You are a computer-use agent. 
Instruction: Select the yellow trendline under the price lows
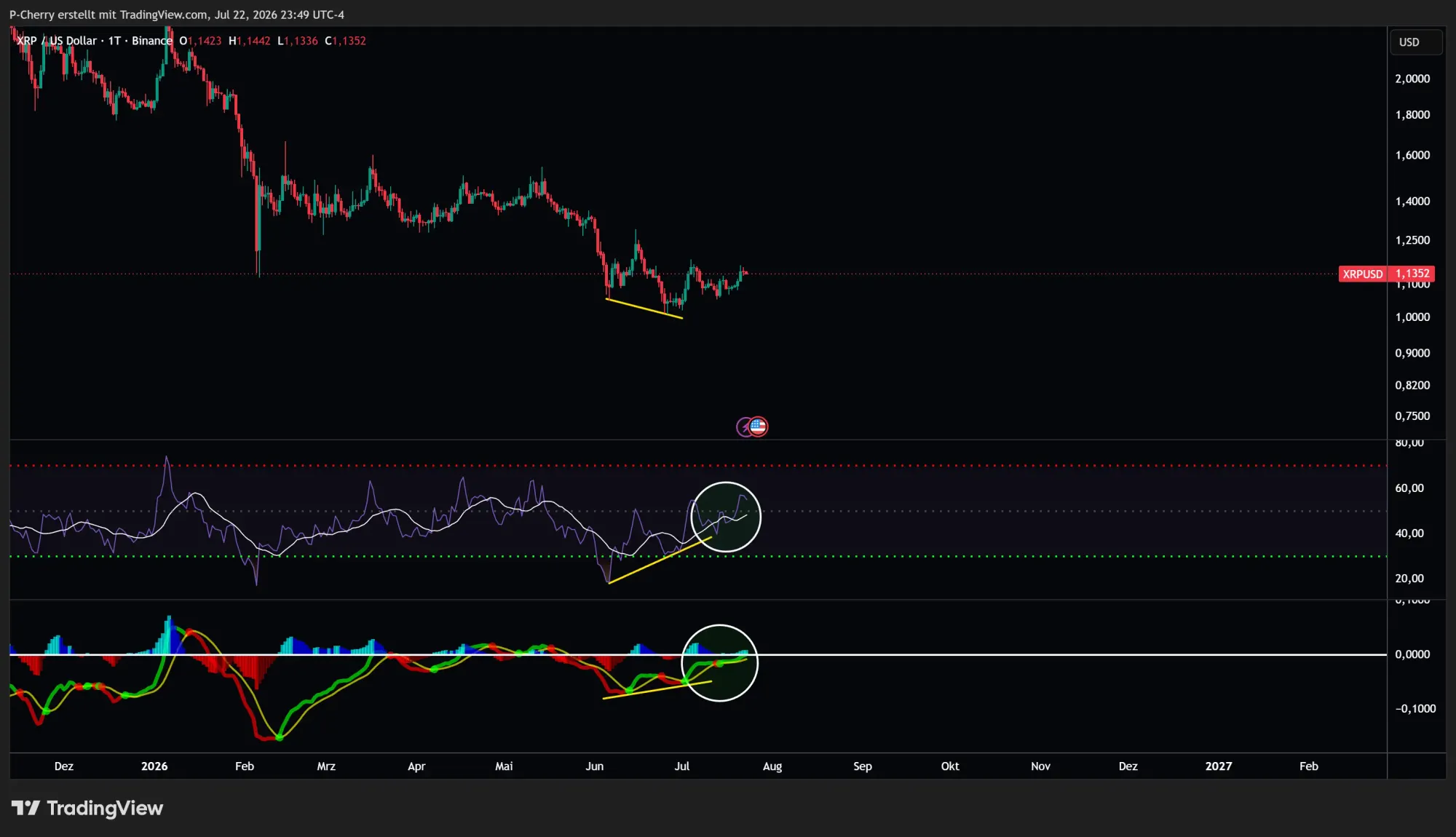[x=644, y=309]
